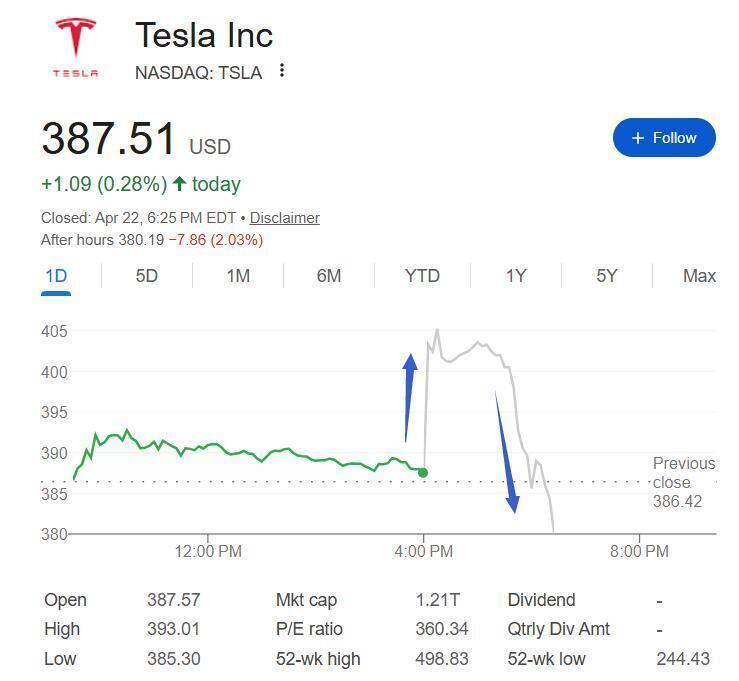Click the green dot at 4:00 PM close

tap(424, 472)
